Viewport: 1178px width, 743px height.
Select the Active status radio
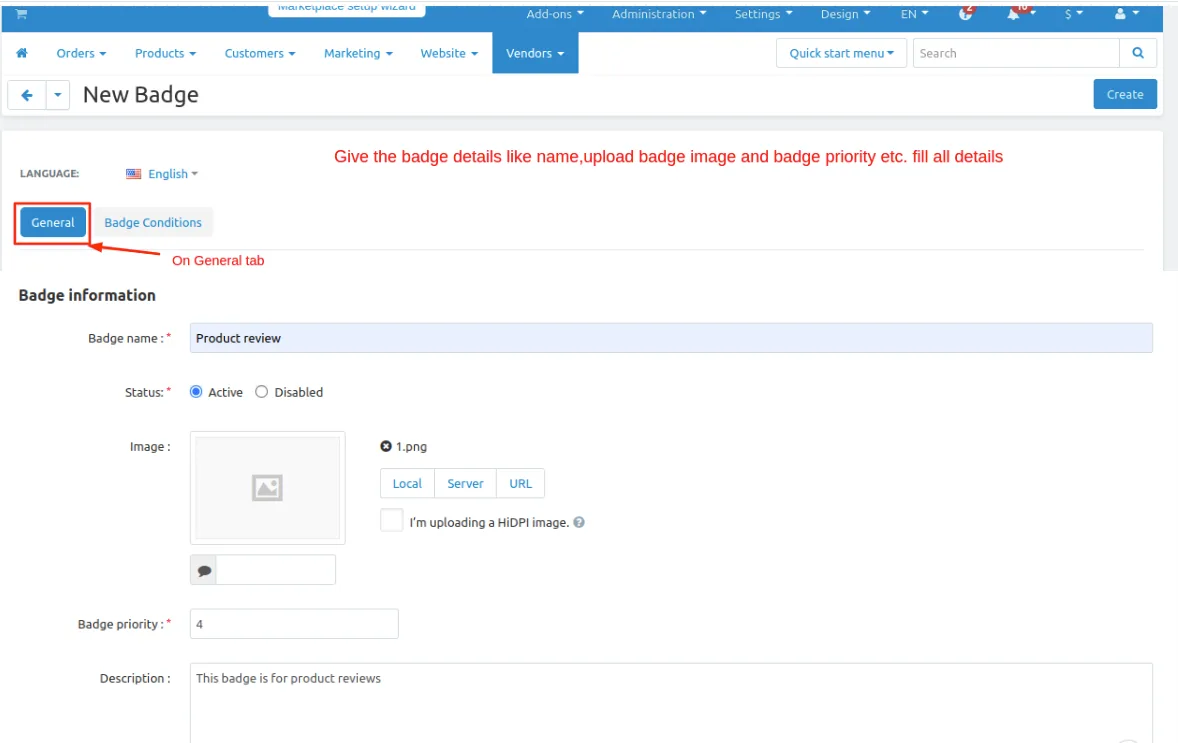click(196, 392)
